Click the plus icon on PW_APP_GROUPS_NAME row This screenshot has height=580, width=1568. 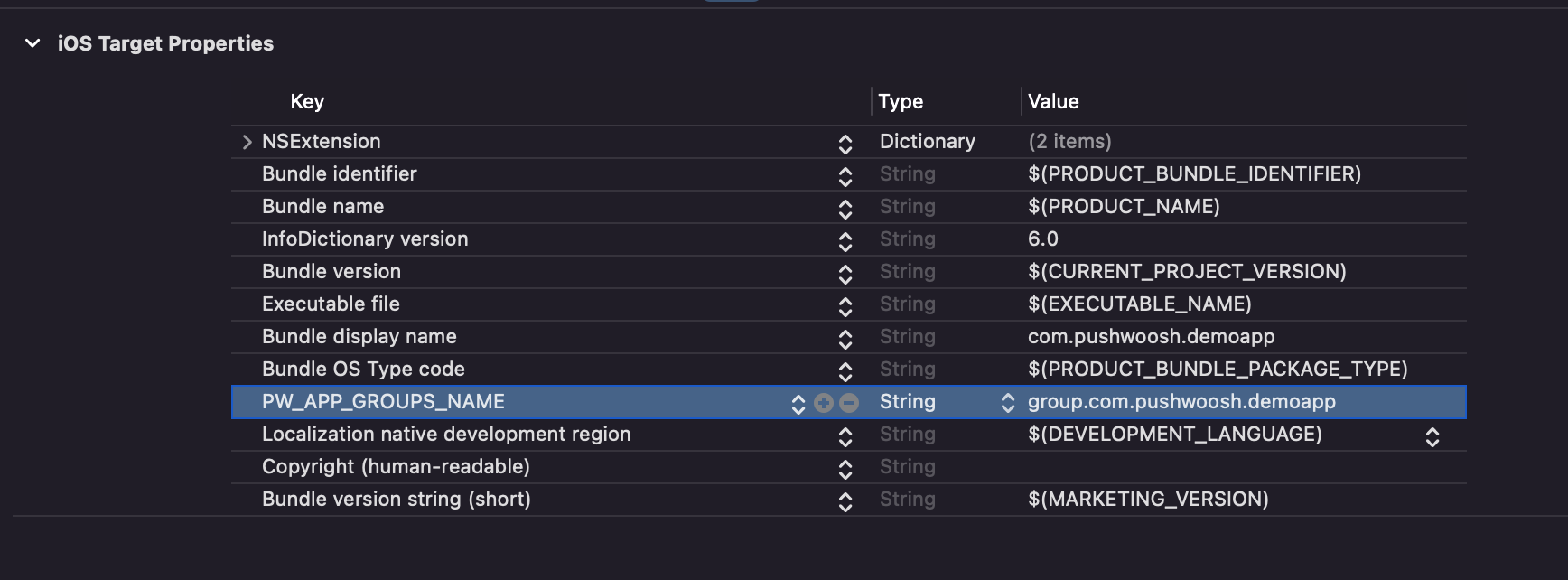823,403
